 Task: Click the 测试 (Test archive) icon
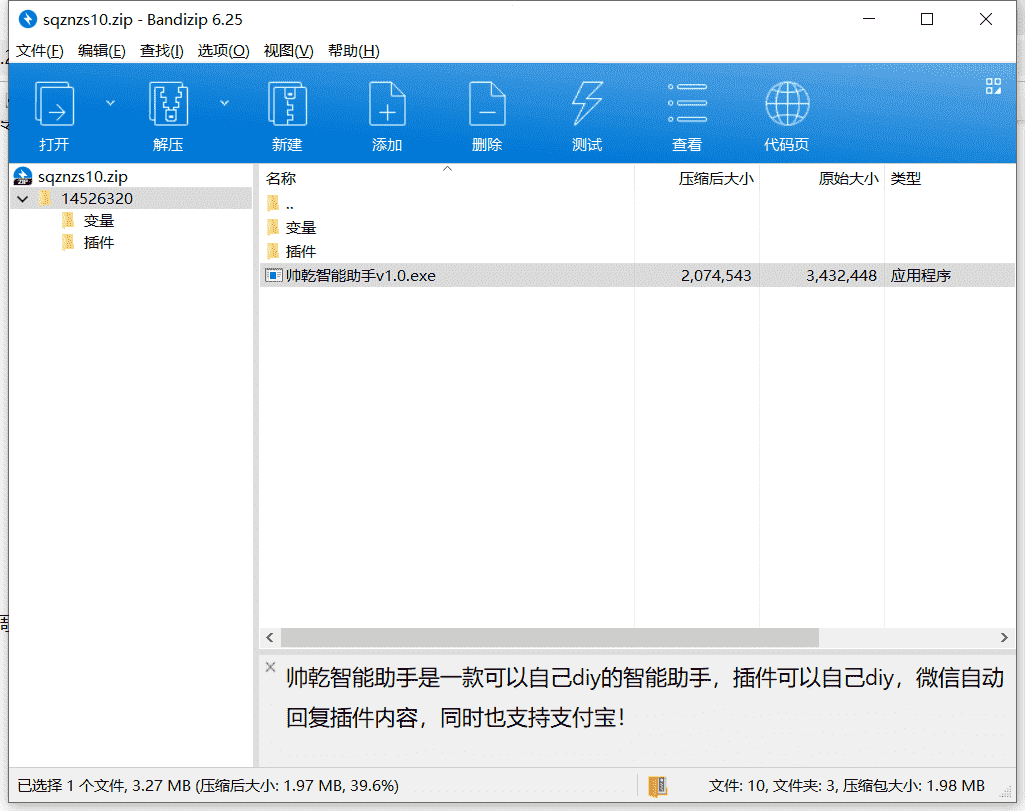click(x=587, y=104)
